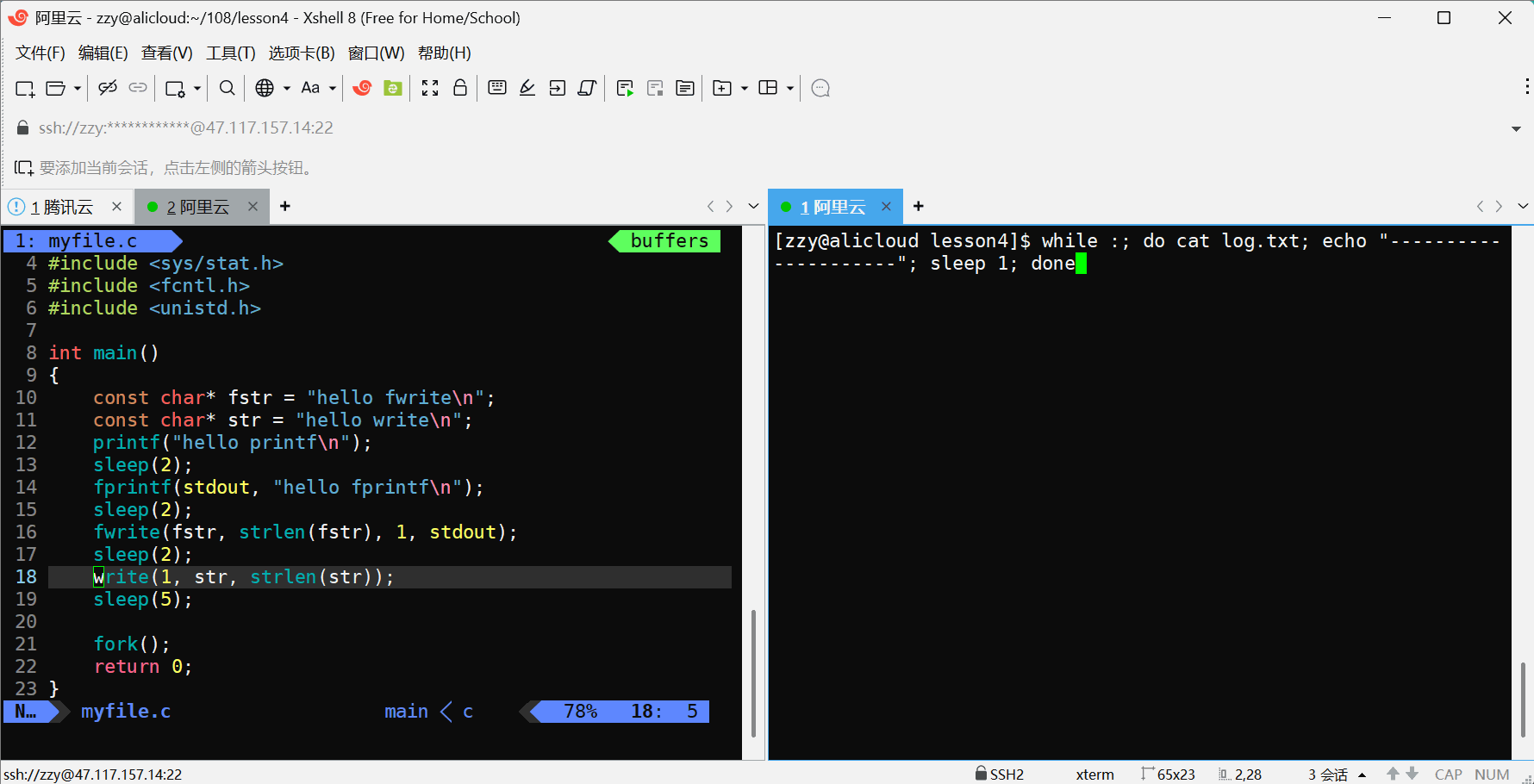Click the Find magnifier icon

coord(228,88)
